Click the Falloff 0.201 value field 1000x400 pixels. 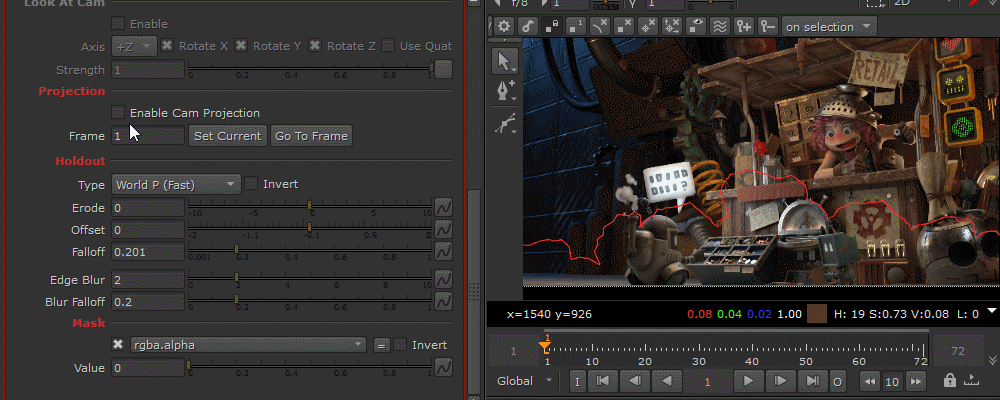pyautogui.click(x=148, y=252)
